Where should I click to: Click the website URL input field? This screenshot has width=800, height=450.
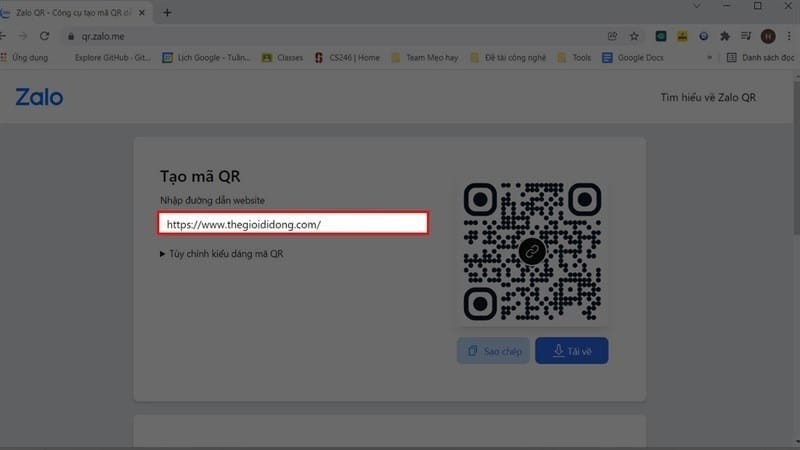pyautogui.click(x=293, y=223)
